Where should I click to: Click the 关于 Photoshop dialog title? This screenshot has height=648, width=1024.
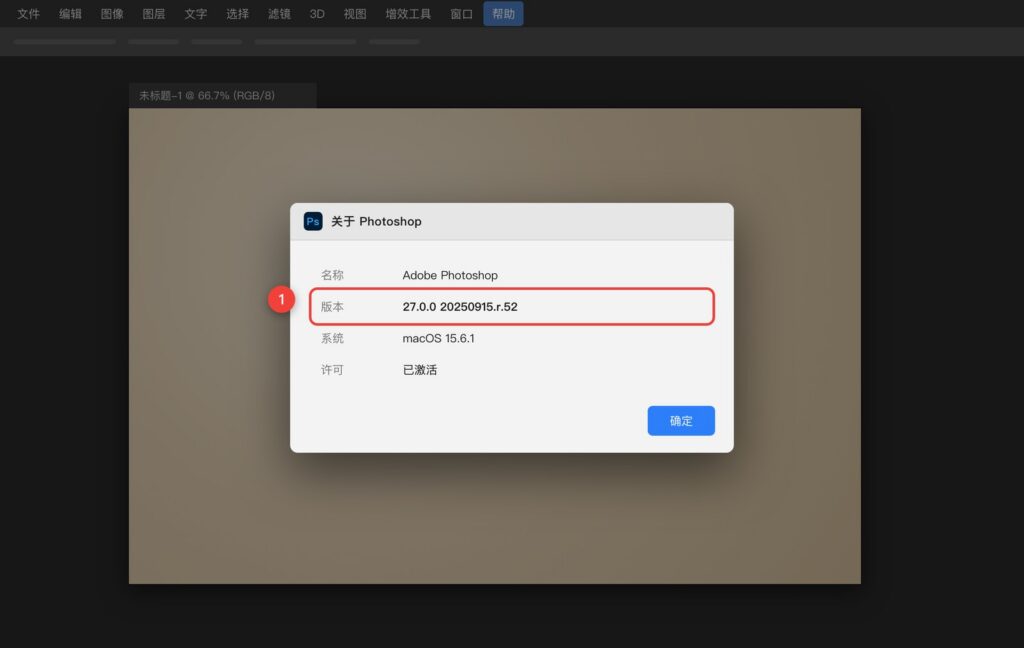pyautogui.click(x=376, y=221)
